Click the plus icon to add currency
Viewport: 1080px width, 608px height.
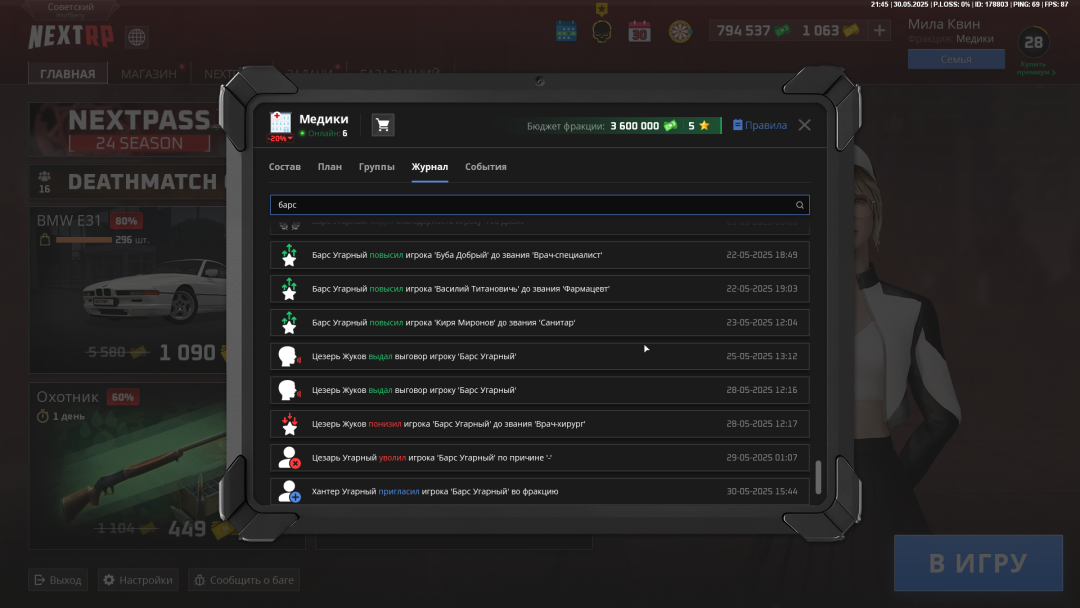point(880,31)
